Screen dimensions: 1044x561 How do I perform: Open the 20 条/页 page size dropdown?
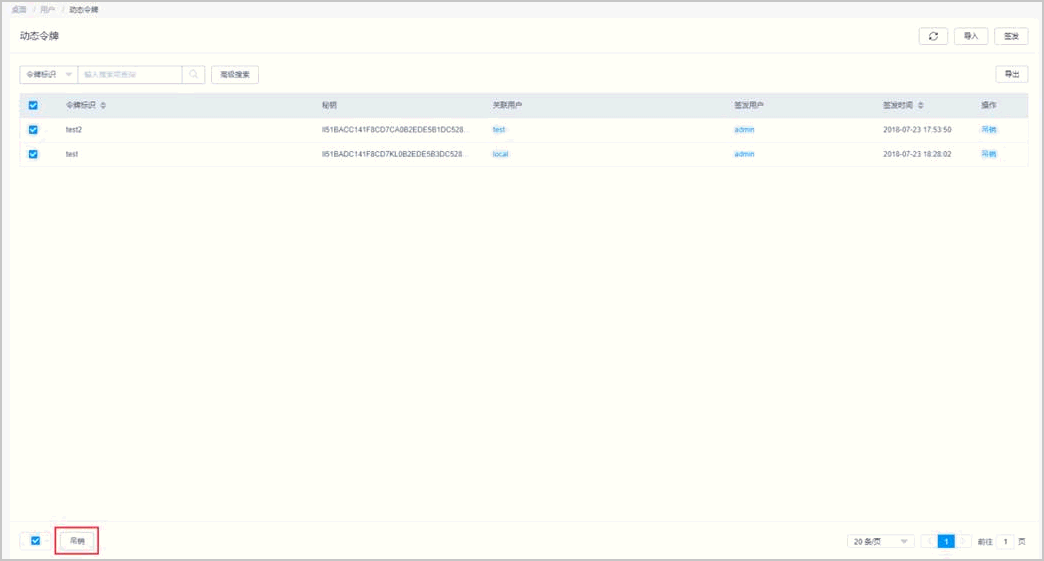click(x=880, y=541)
